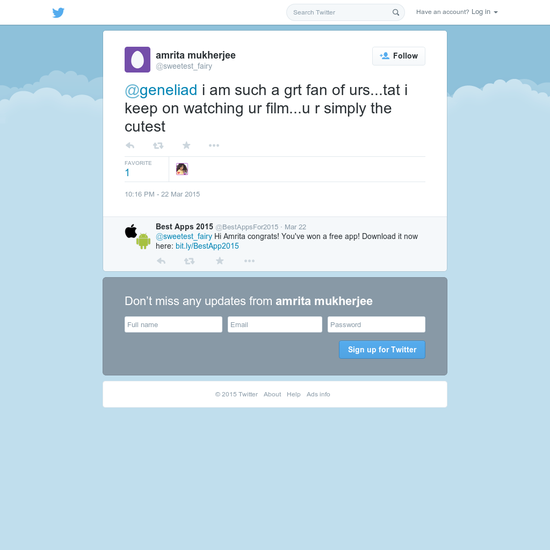The width and height of the screenshot is (550, 550).
Task: Expand the Log in dropdown
Action: pos(484,12)
